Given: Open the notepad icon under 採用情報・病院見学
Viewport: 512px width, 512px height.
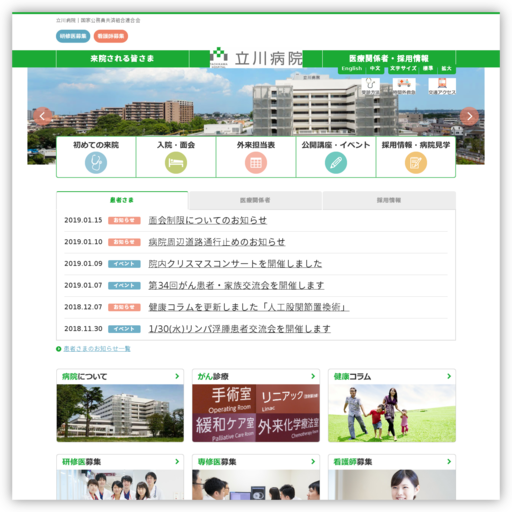Looking at the screenshot, I should click(x=416, y=163).
